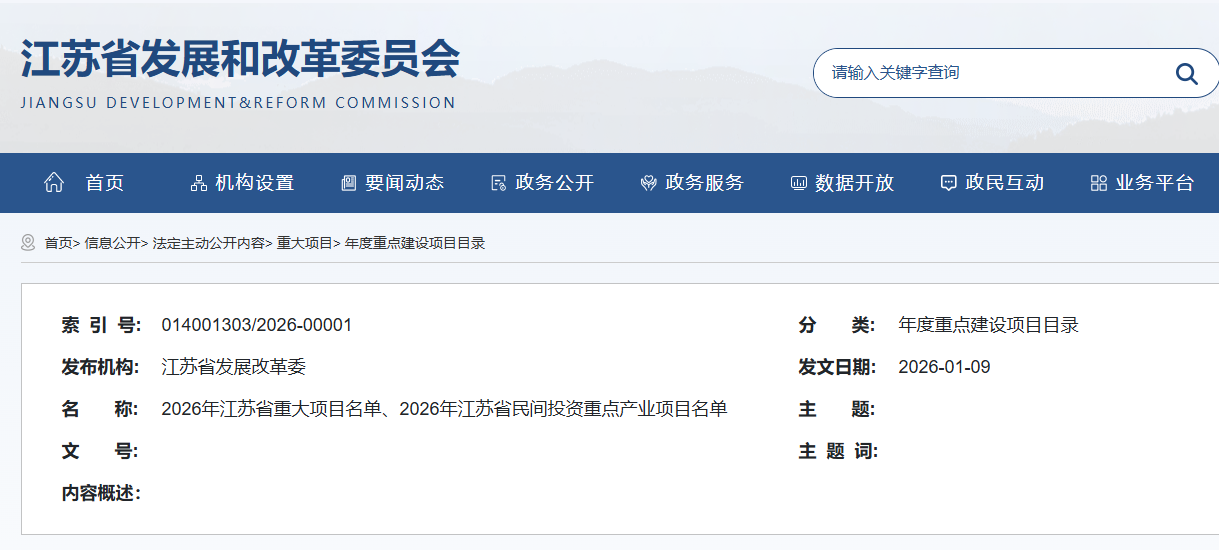Select the 业务平台 navigation item
The height and width of the screenshot is (550, 1219).
pos(1154,183)
